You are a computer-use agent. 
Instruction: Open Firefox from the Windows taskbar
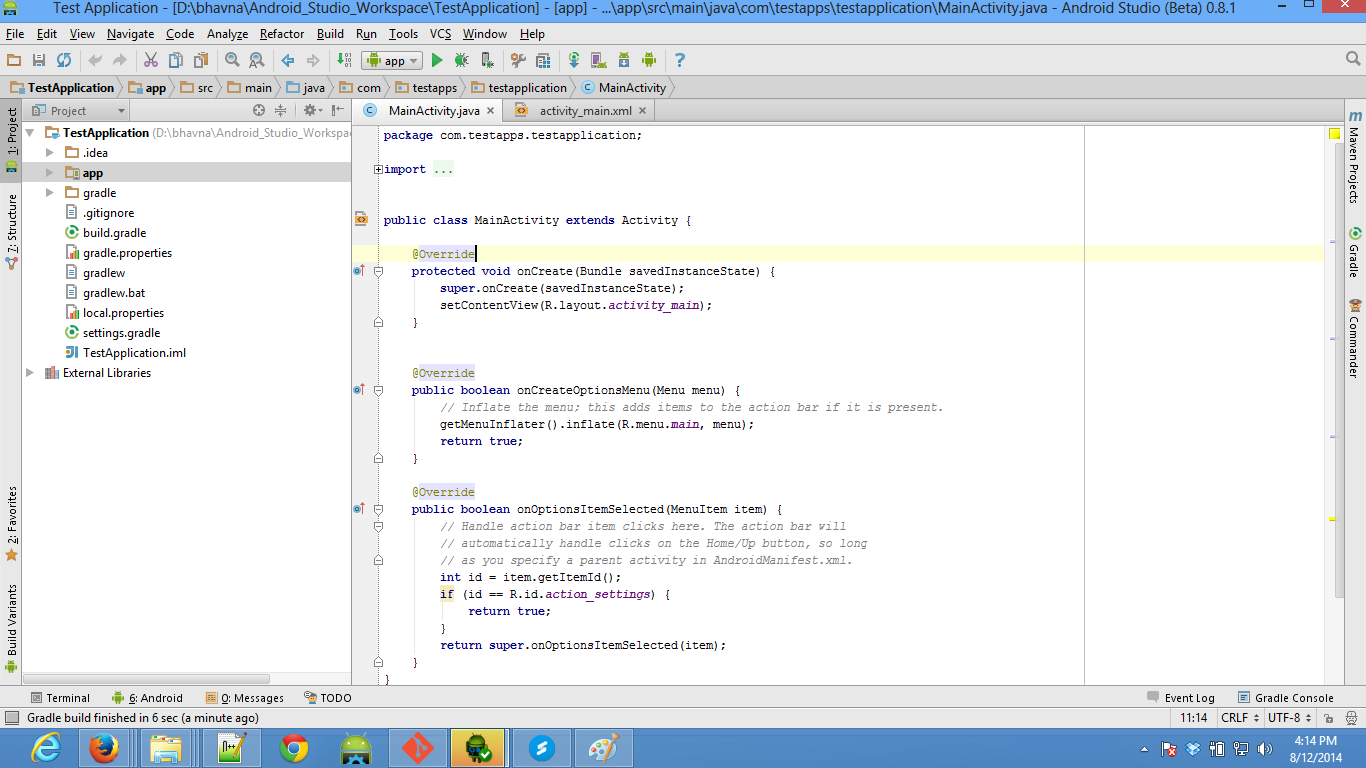[104, 748]
